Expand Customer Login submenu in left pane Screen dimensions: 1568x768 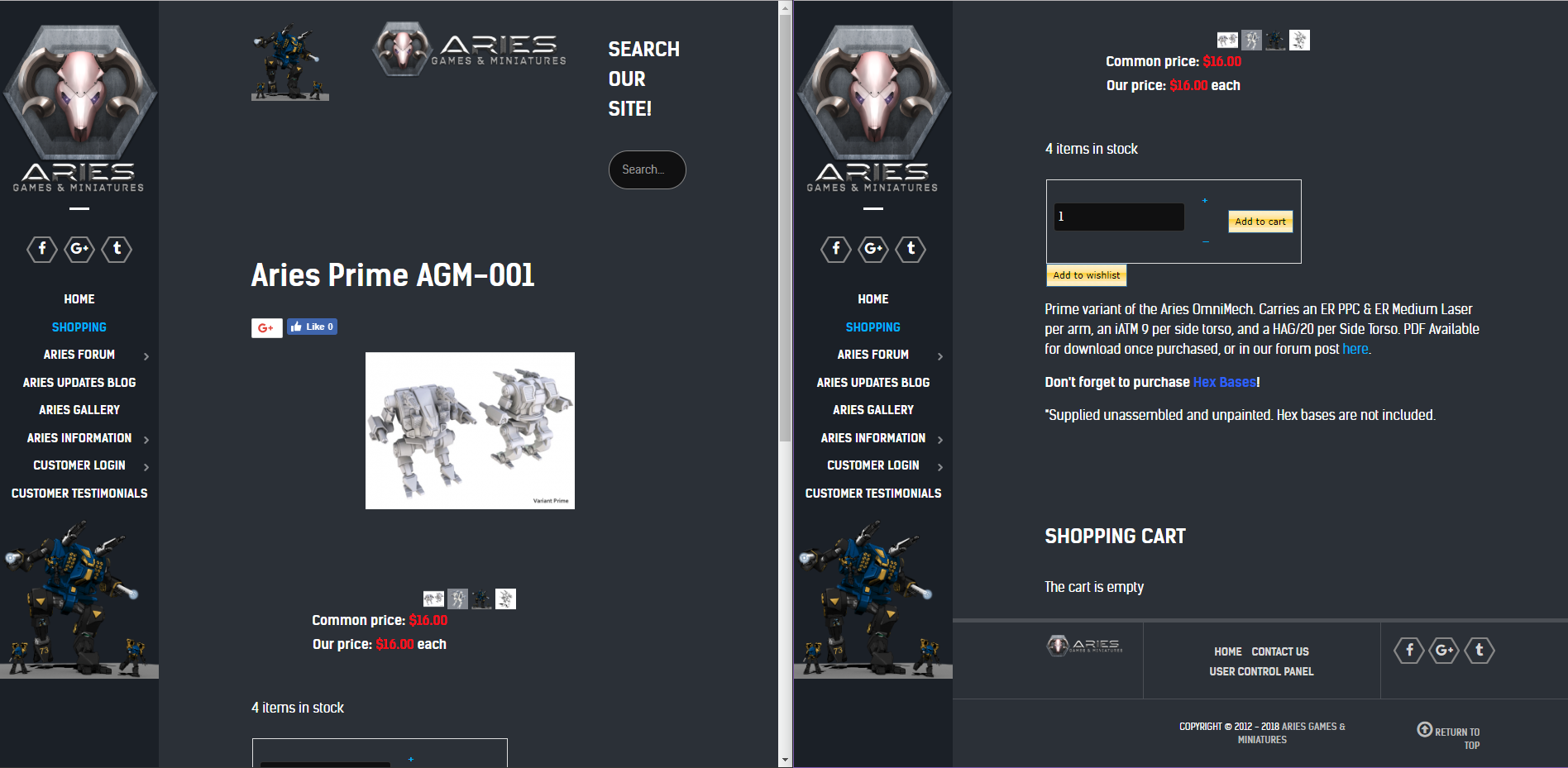click(x=146, y=467)
